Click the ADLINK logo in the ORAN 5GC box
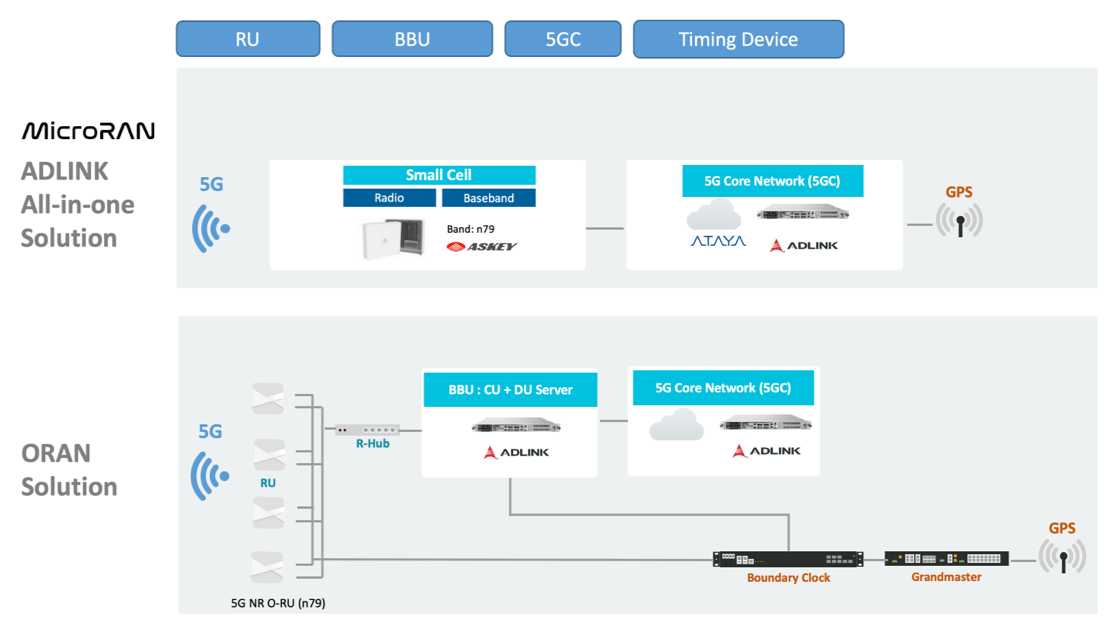This screenshot has width=1120, height=640. tap(766, 451)
